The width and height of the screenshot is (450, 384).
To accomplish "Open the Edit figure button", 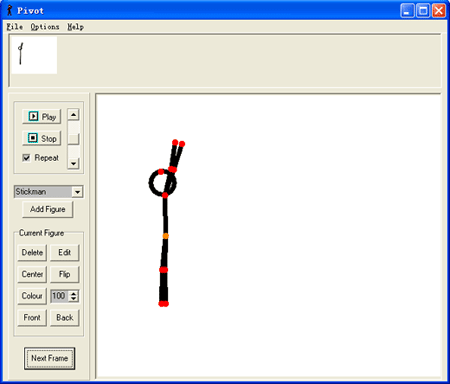I will pos(65,252).
